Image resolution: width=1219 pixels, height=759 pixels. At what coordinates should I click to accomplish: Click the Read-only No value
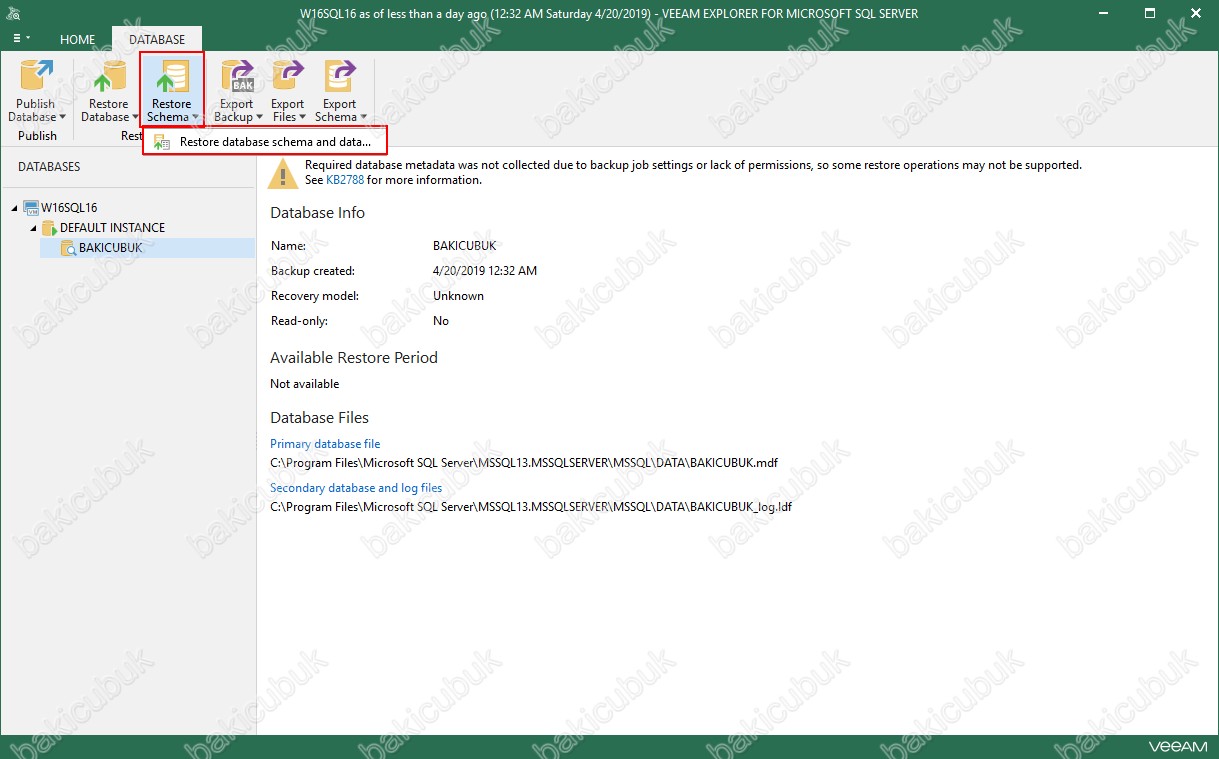click(441, 321)
